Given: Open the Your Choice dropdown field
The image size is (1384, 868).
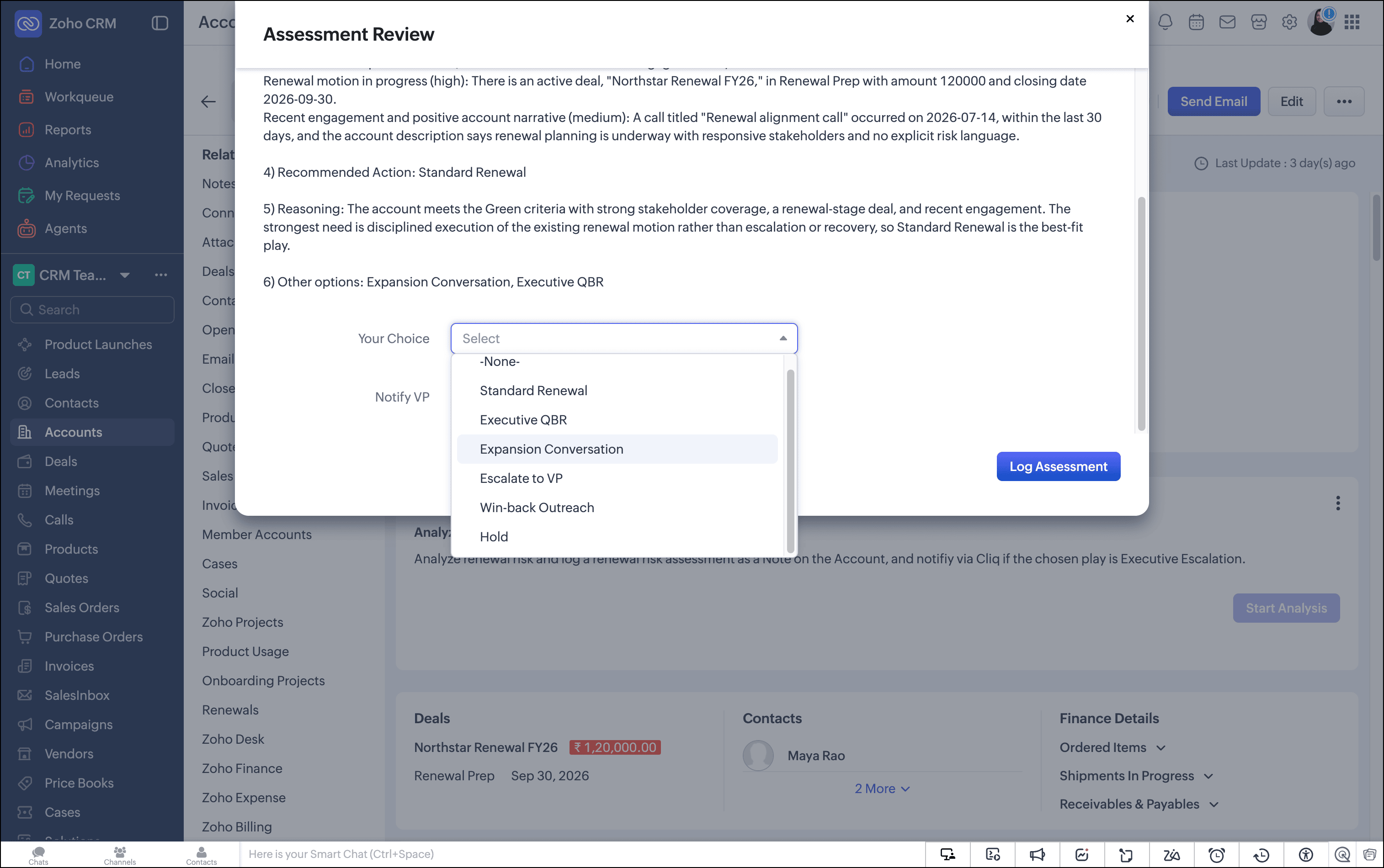Looking at the screenshot, I should pyautogui.click(x=624, y=339).
